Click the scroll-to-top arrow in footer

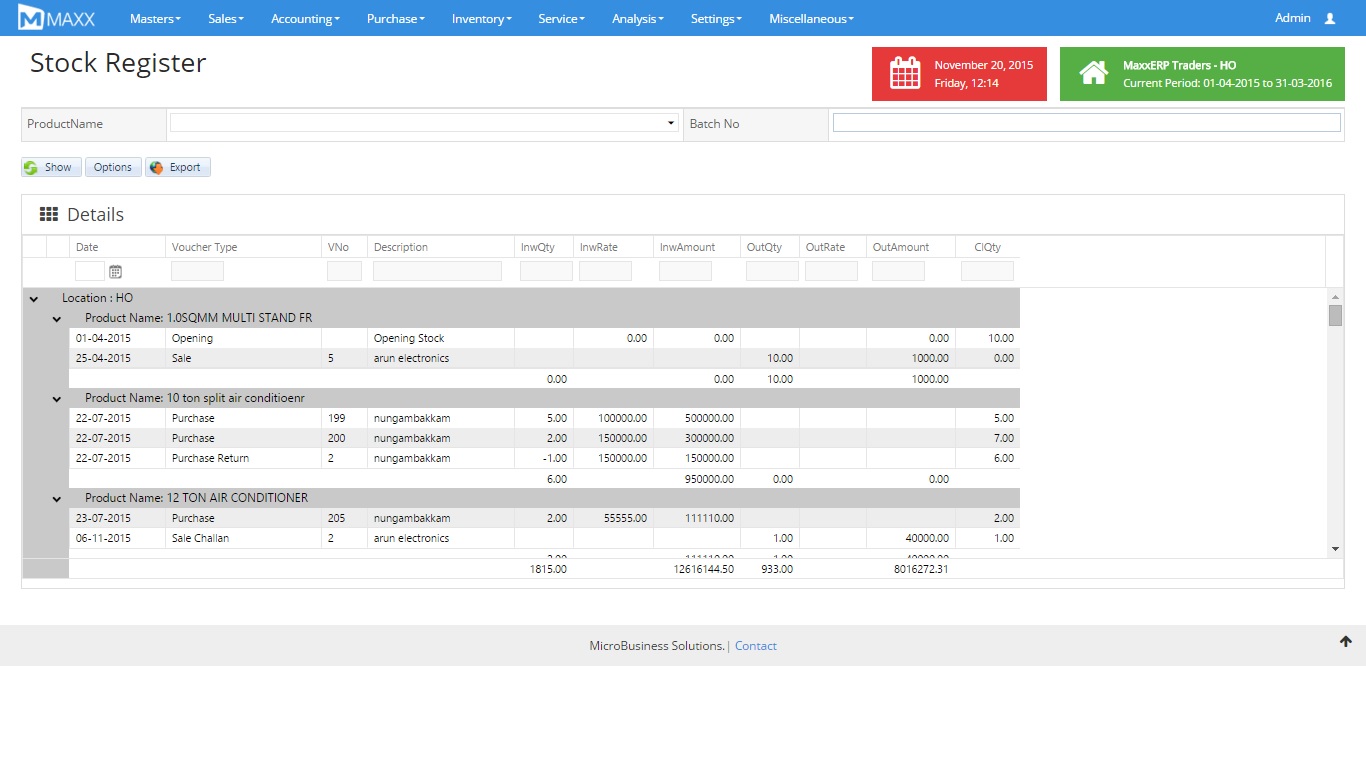[1345, 642]
